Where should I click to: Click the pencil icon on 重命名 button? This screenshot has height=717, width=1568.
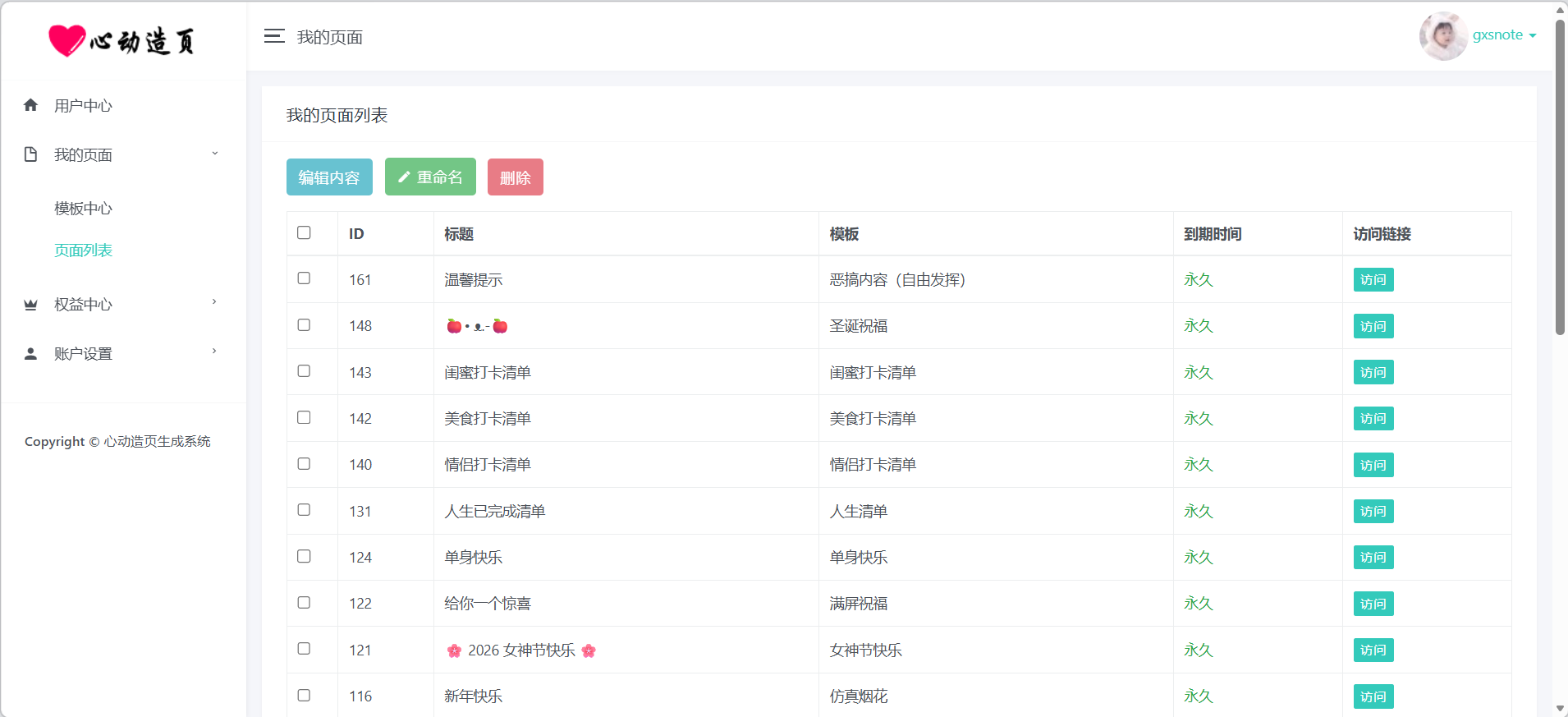click(x=404, y=177)
